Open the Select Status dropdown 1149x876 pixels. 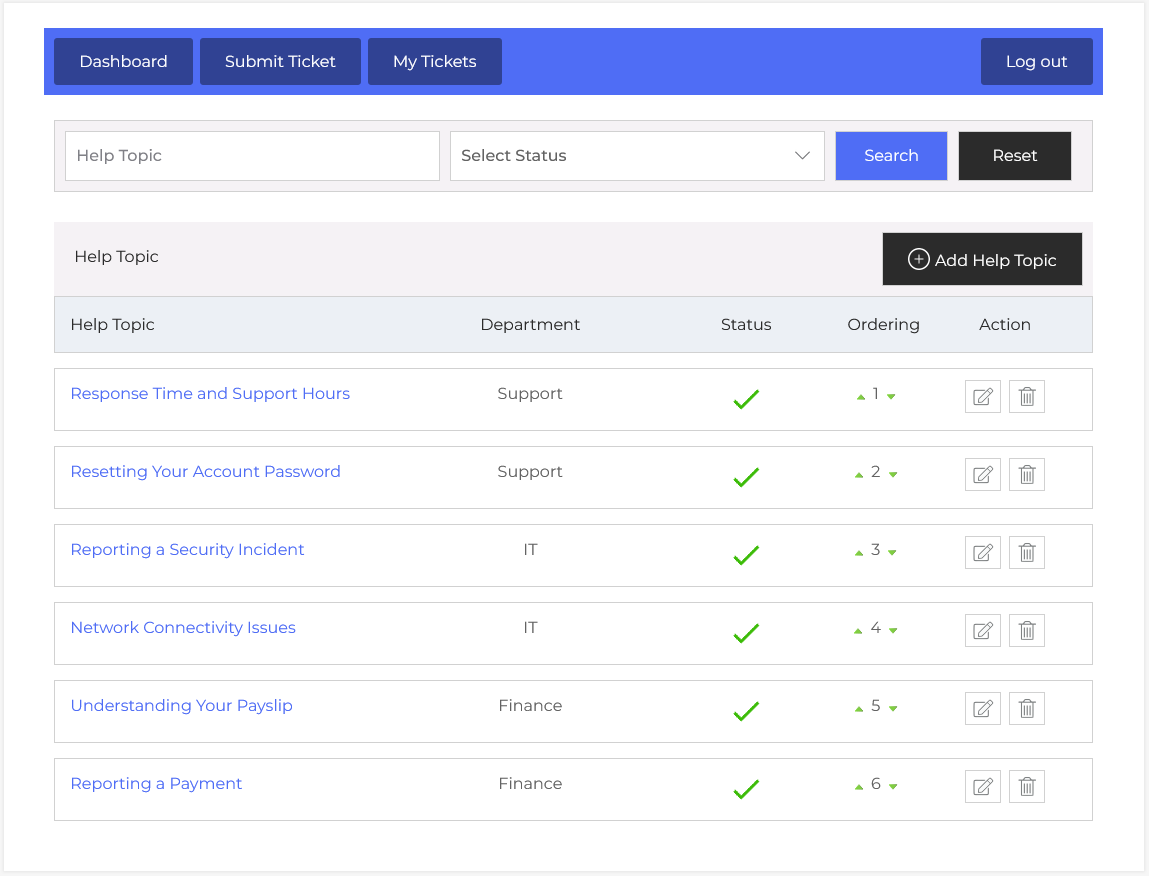pyautogui.click(x=636, y=156)
